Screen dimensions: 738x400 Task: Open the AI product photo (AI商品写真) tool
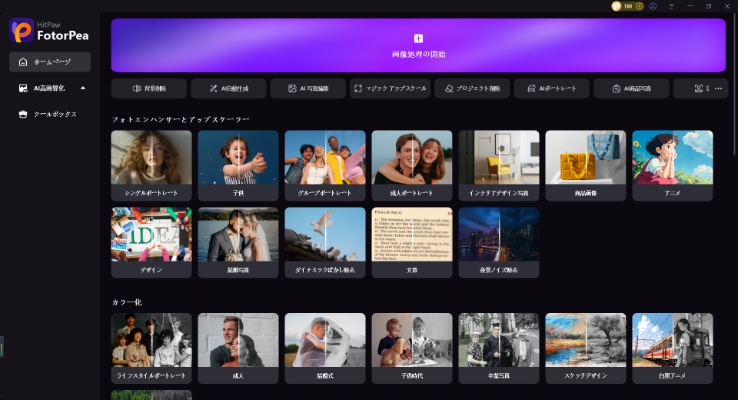point(631,88)
